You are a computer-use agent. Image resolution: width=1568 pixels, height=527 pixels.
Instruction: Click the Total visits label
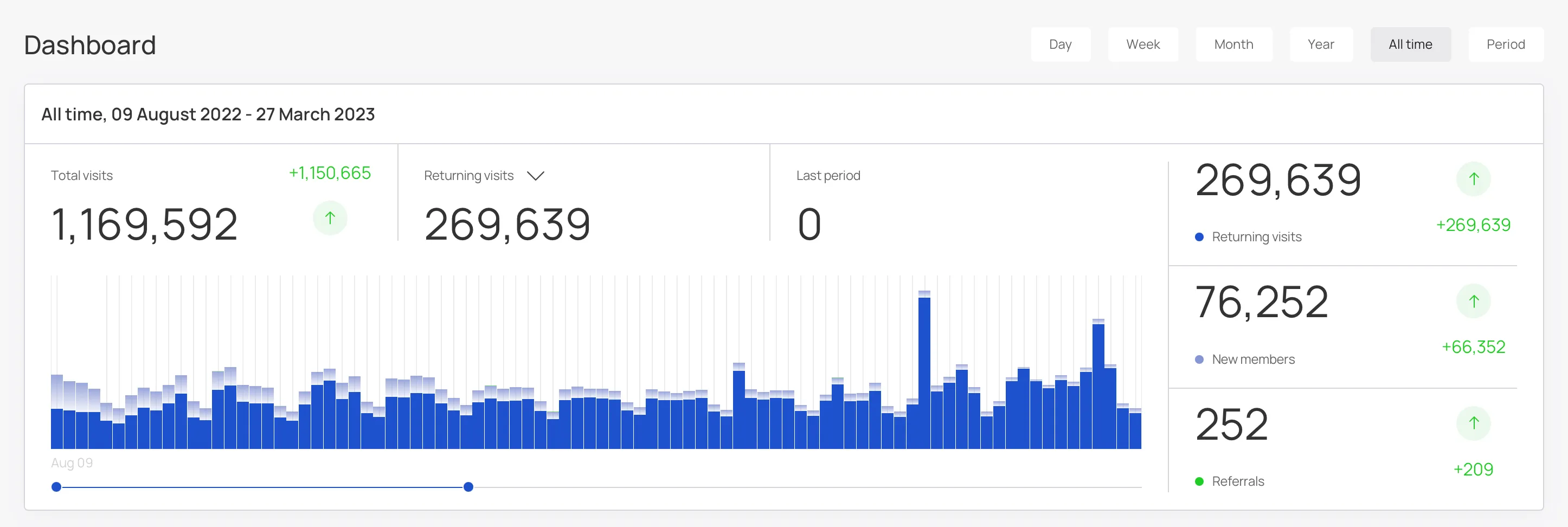point(81,176)
